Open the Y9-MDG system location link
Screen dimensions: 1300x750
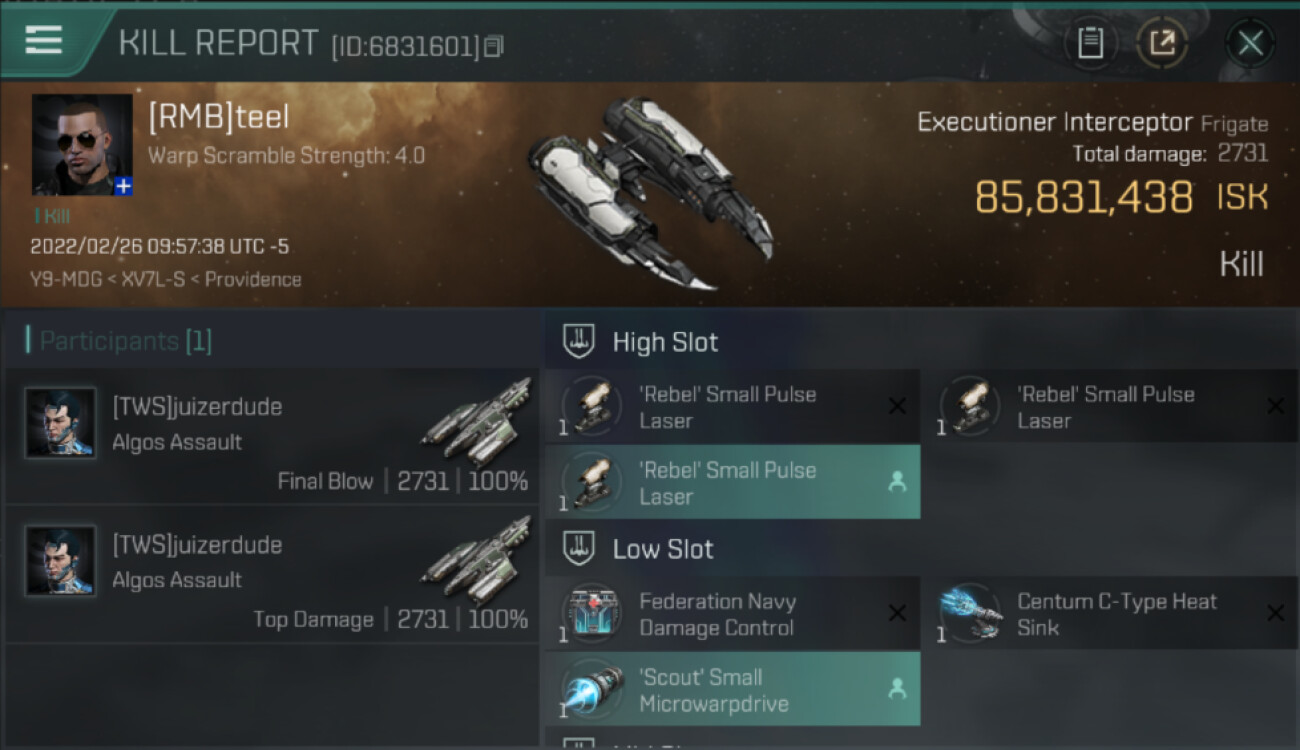(x=66, y=280)
